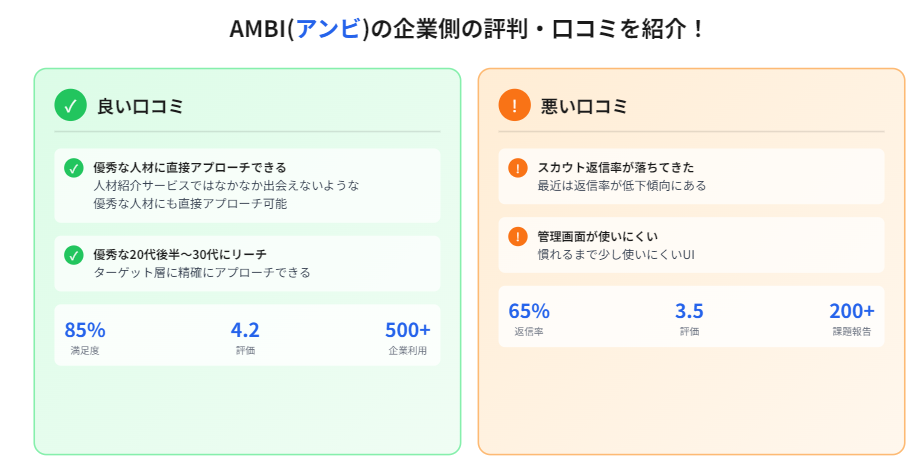Click the スカウト返信率が落ちてきた review title
The height and width of the screenshot is (472, 921).
click(615, 167)
